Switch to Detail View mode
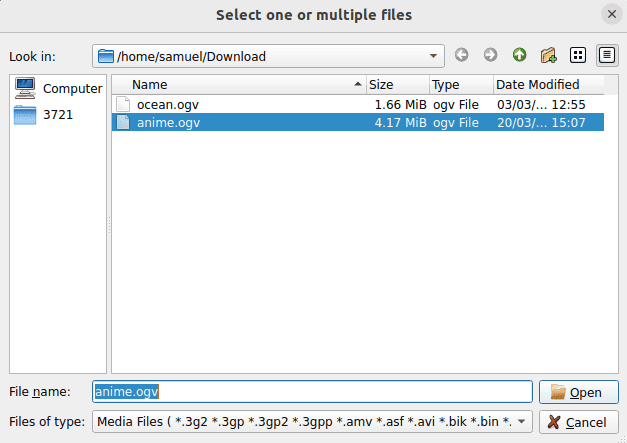627x443 pixels. [606, 55]
